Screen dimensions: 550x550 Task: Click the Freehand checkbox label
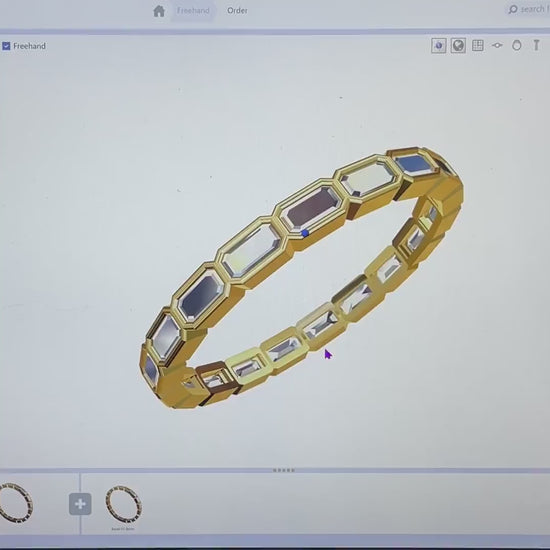29,46
